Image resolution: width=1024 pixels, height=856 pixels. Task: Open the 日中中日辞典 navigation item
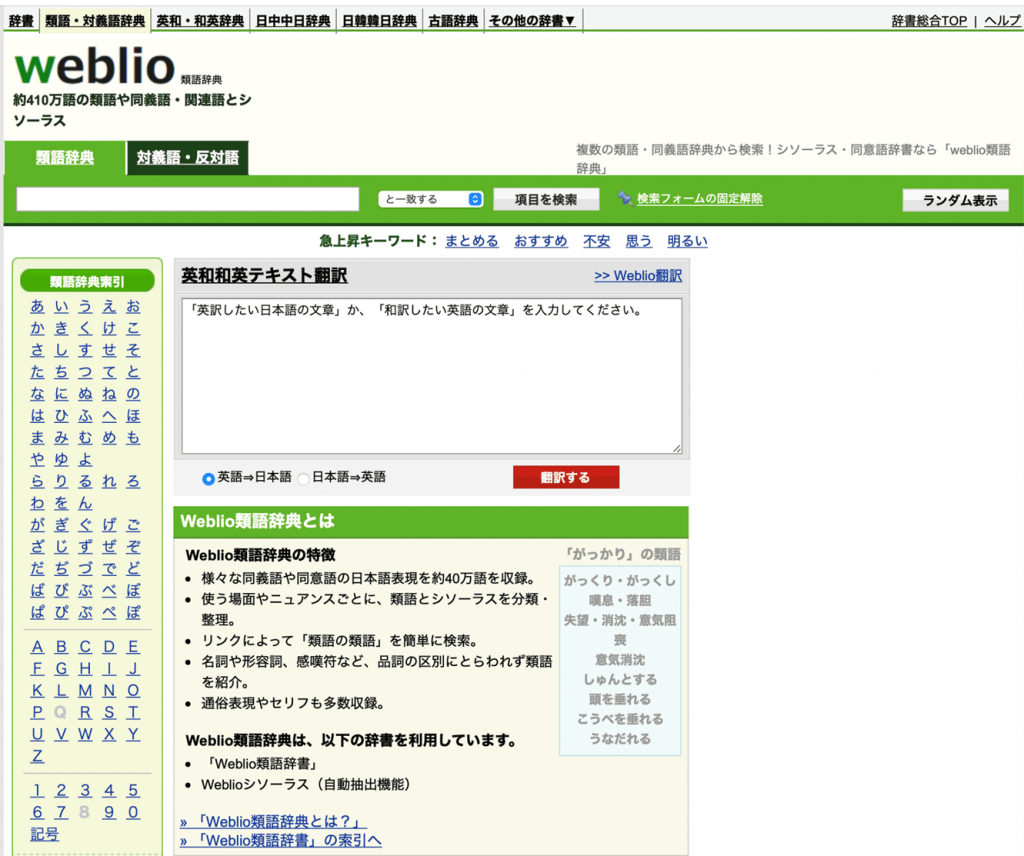pos(293,21)
